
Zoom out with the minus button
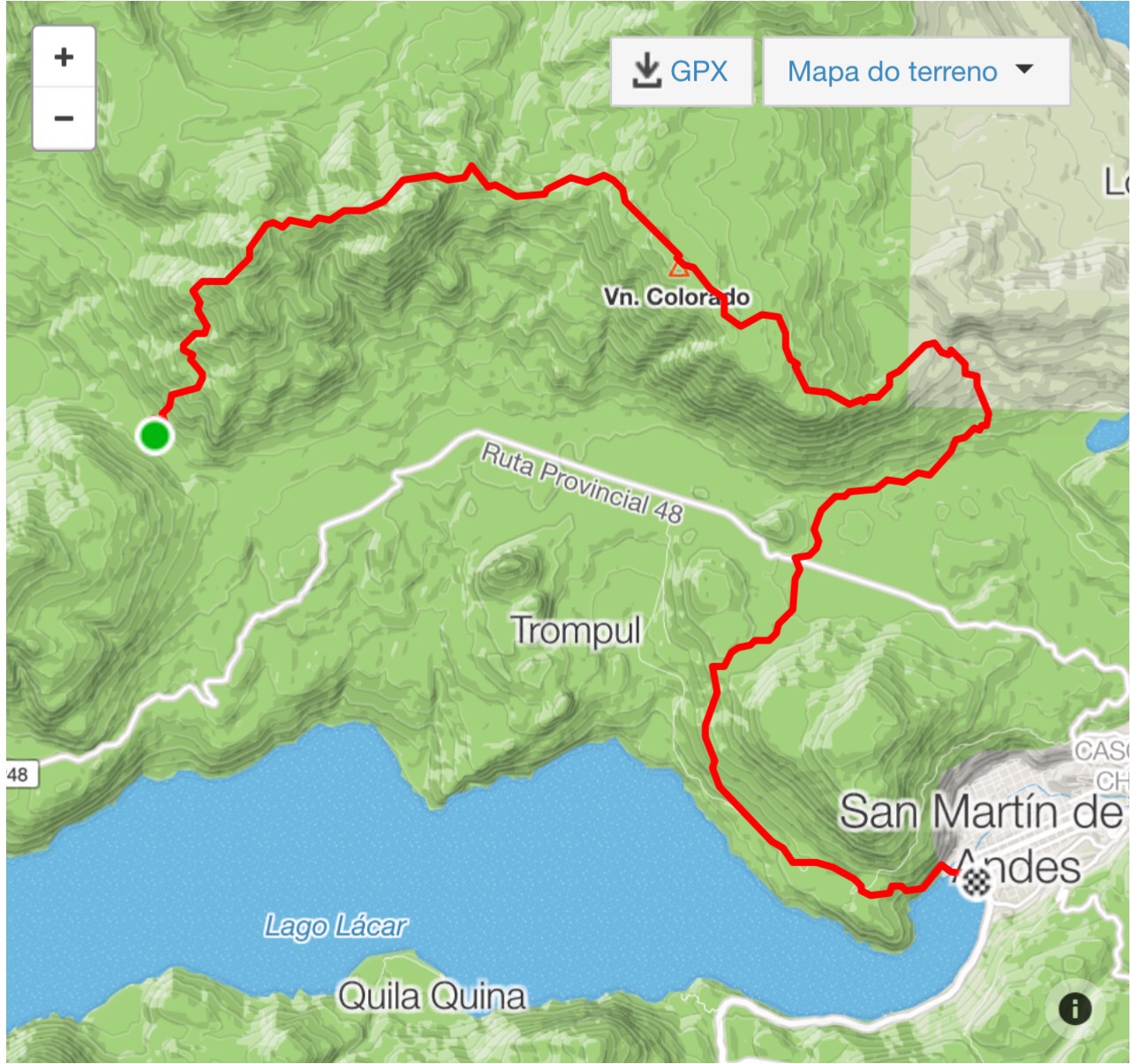pos(64,118)
